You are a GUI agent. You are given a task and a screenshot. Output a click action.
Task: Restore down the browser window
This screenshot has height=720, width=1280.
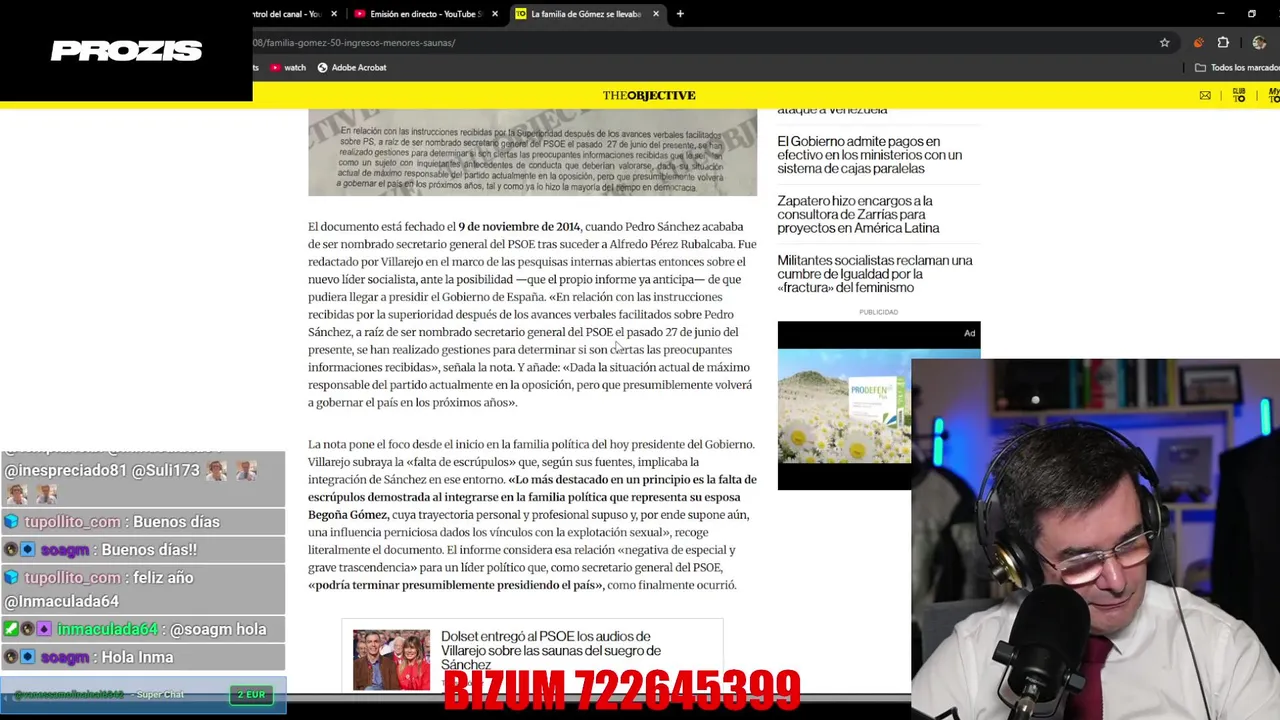(x=1252, y=14)
